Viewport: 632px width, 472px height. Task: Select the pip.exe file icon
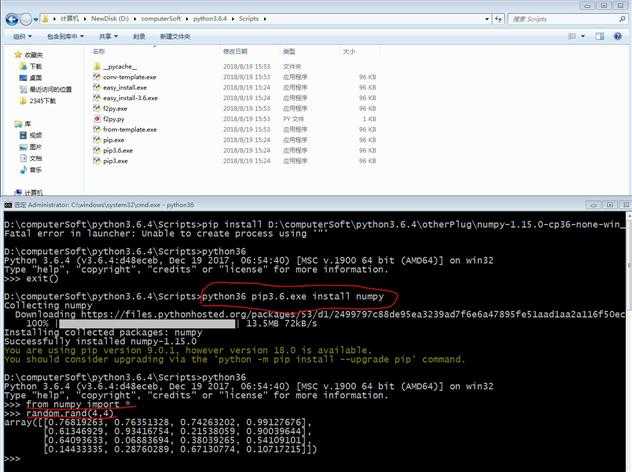(97, 140)
